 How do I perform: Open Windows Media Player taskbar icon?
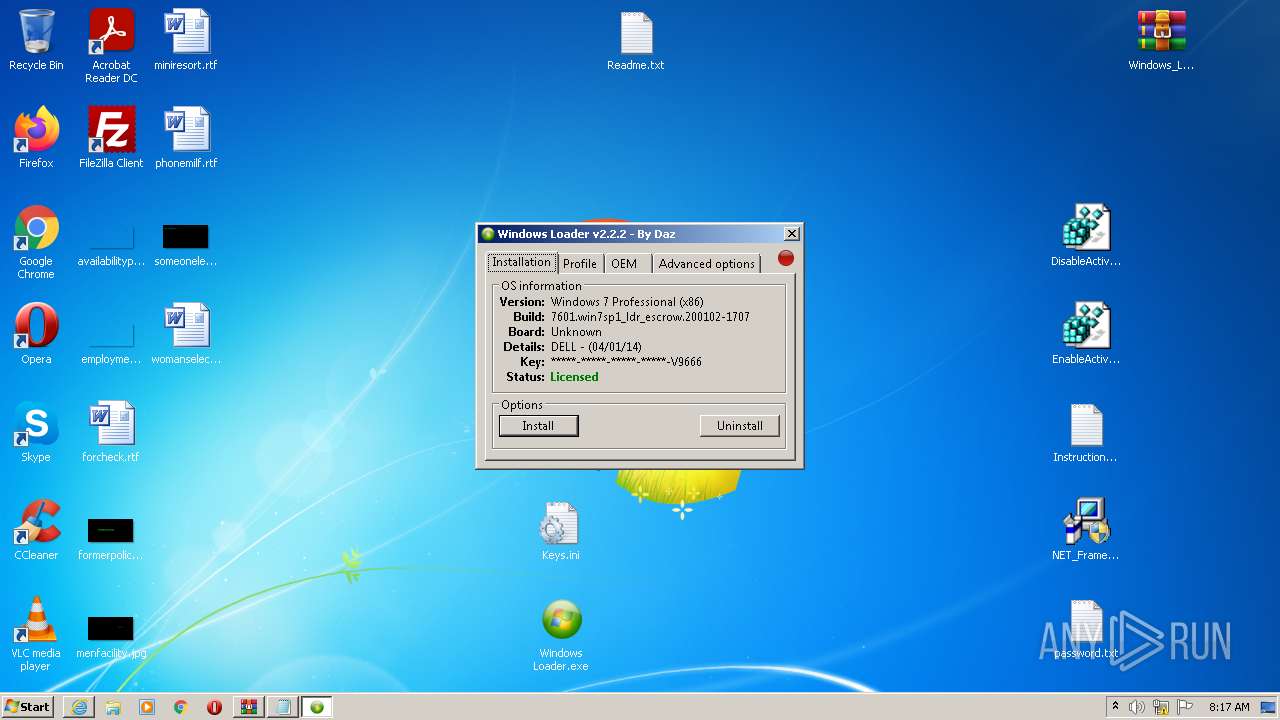click(x=147, y=707)
